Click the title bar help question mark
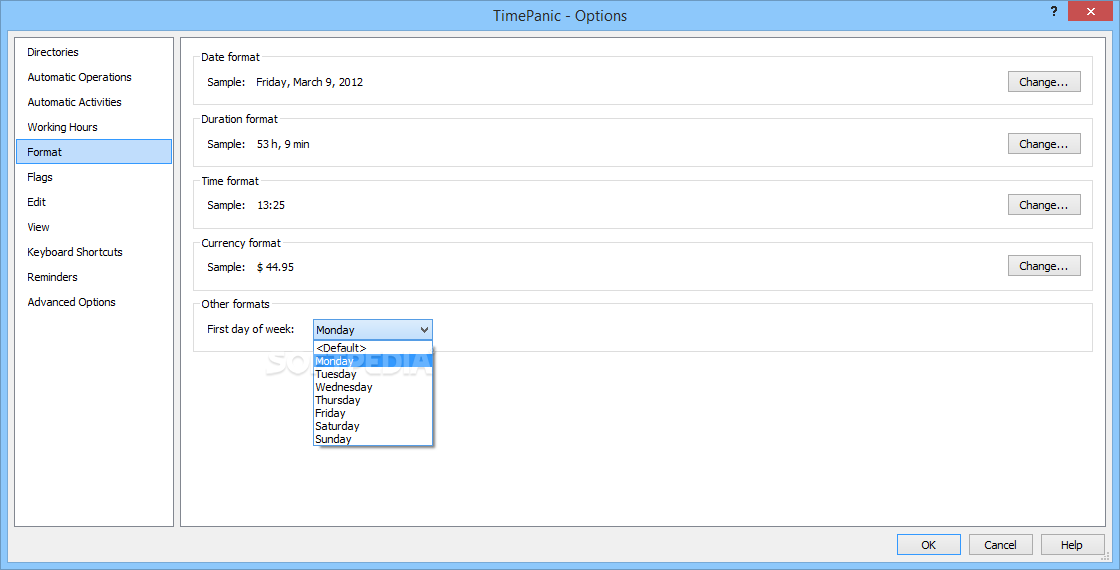This screenshot has height=570, width=1120. (1054, 11)
